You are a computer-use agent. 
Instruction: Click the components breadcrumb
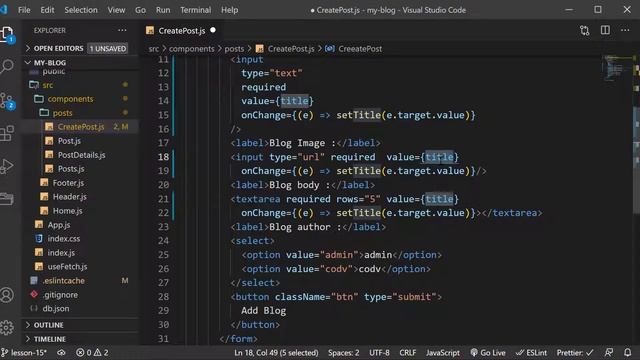click(191, 49)
